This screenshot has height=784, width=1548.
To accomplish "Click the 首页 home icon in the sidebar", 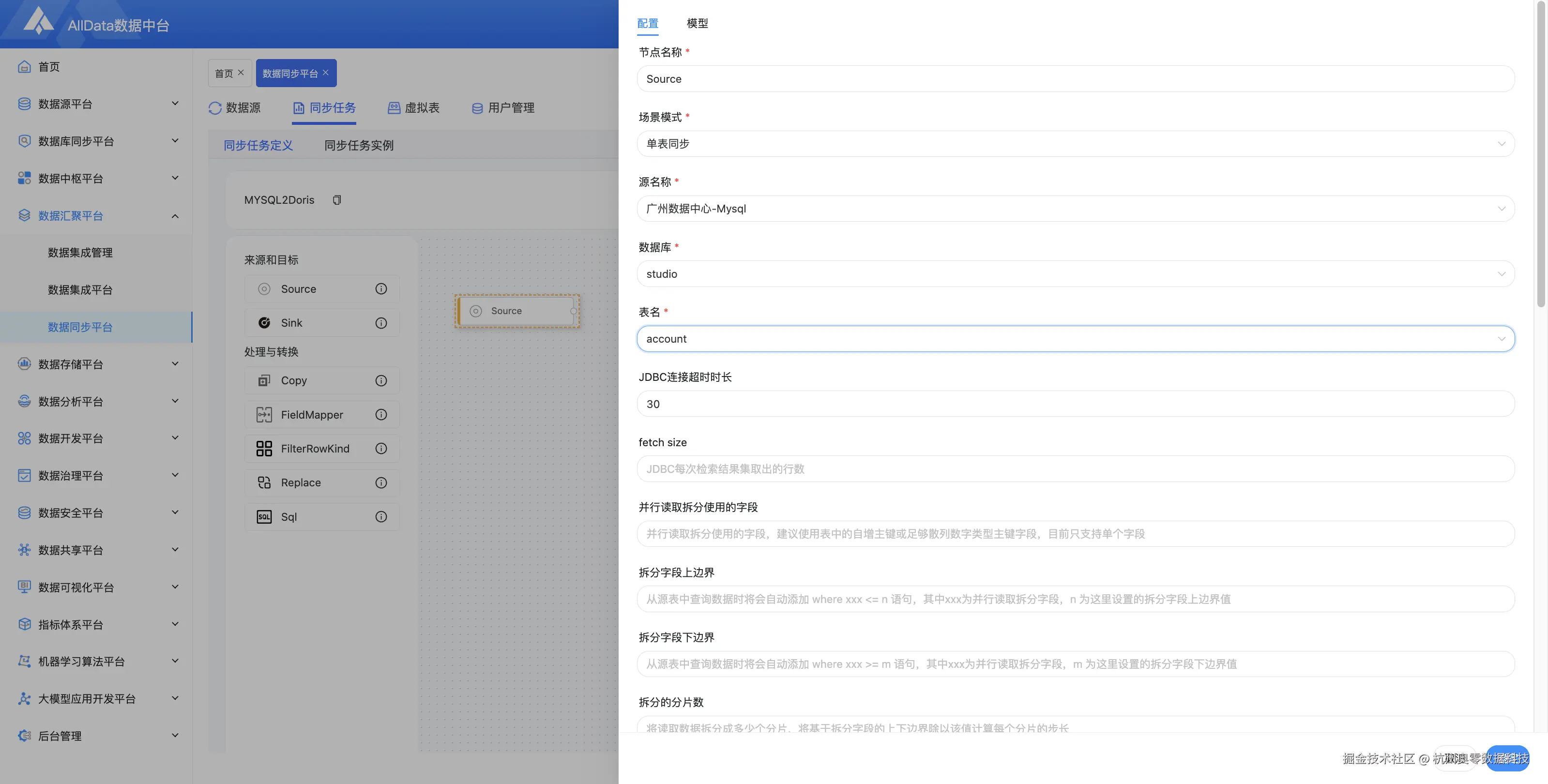I will 24,67.
